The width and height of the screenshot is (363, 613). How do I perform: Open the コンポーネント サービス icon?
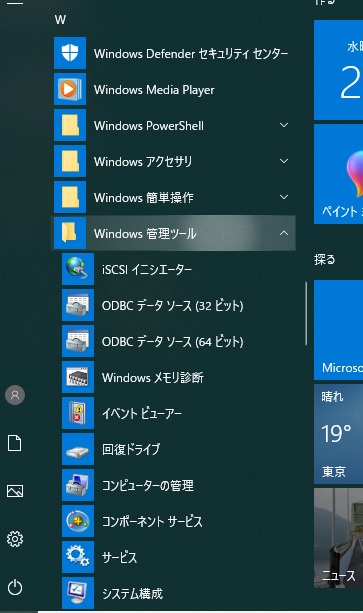click(78, 521)
